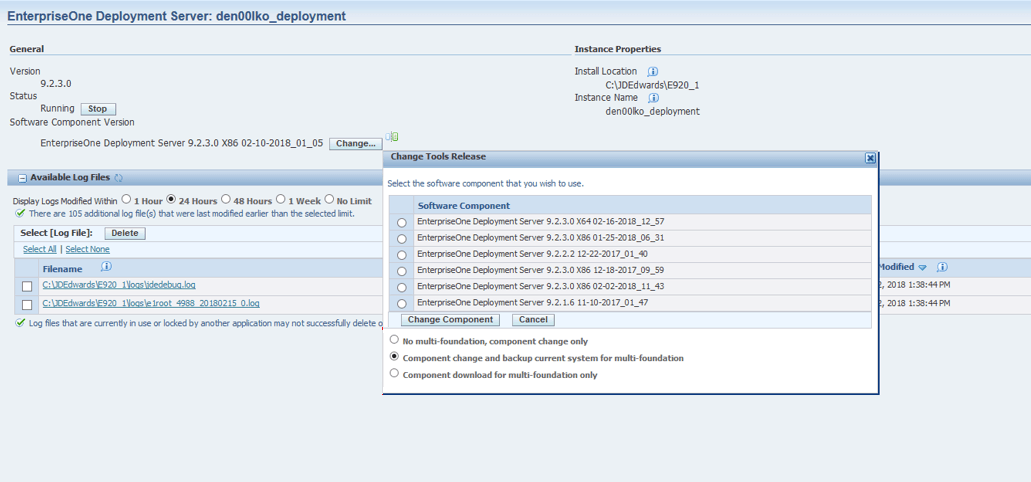
Task: Click Instance Name info icon
Action: coord(654,98)
